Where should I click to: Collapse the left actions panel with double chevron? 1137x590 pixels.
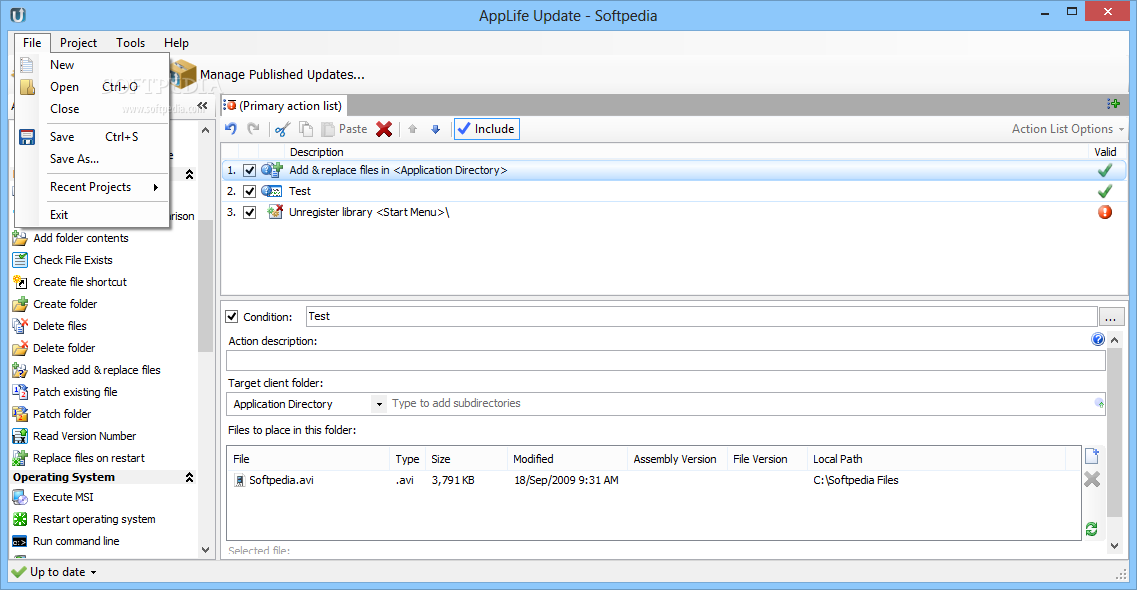[202, 105]
